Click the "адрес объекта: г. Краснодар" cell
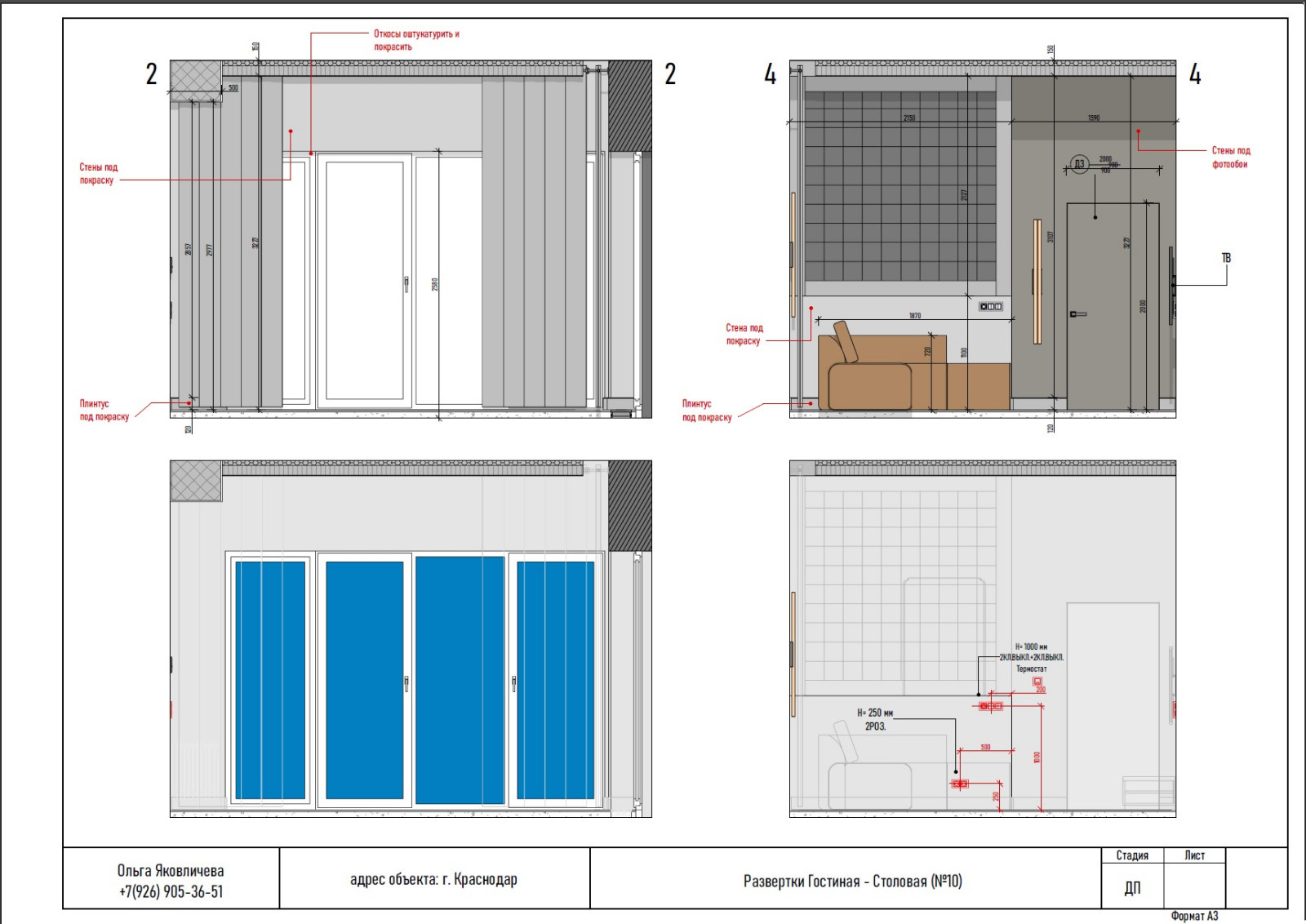 click(x=433, y=879)
